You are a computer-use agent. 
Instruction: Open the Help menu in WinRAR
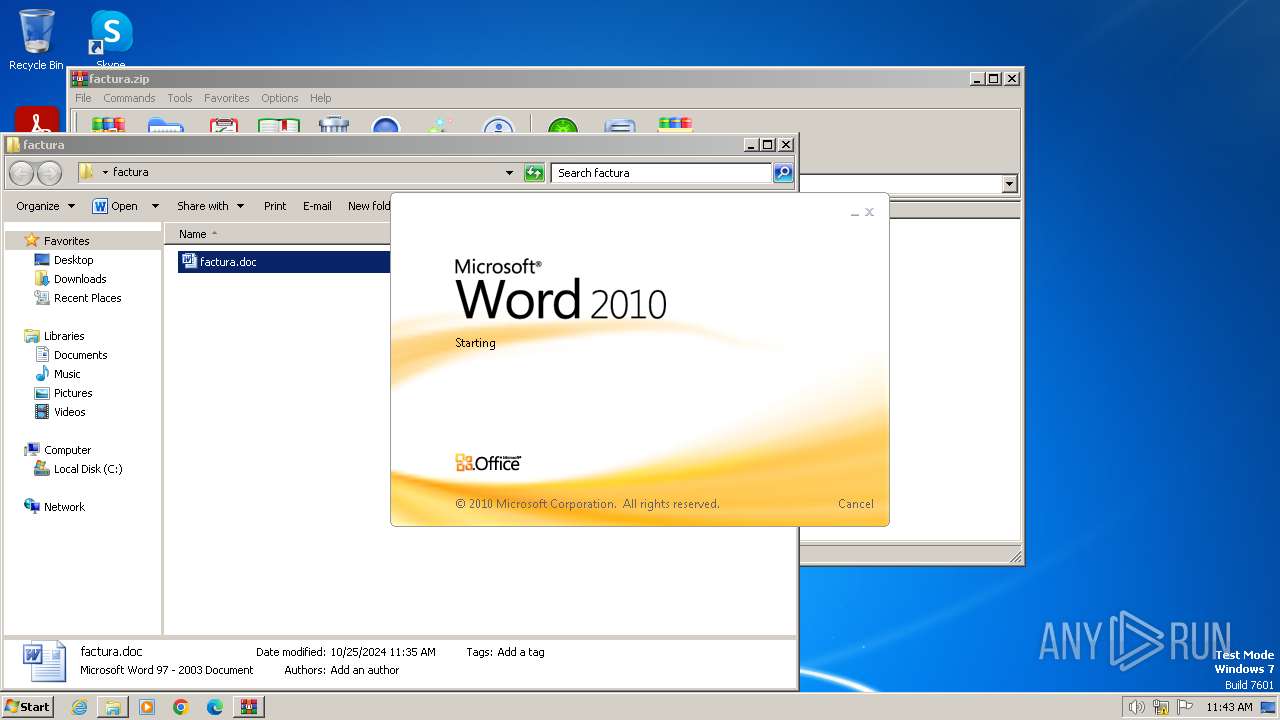pyautogui.click(x=320, y=98)
